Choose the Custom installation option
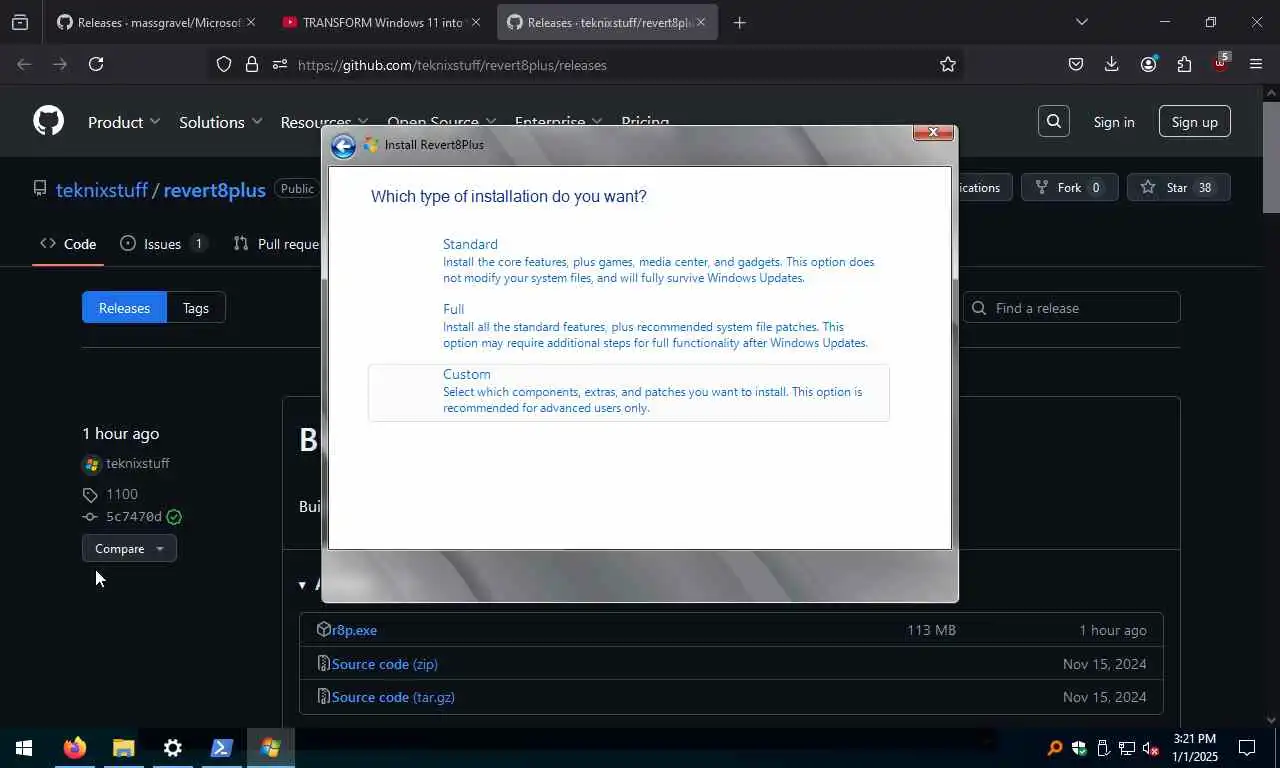The height and width of the screenshot is (768, 1280). click(628, 392)
